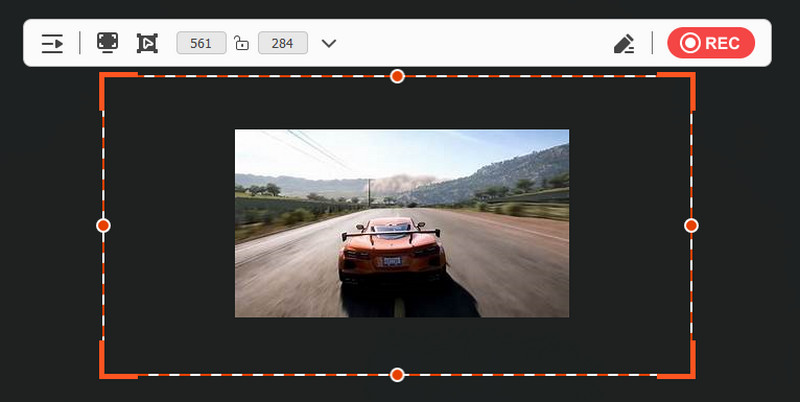The height and width of the screenshot is (402, 800).
Task: Edit the width field showing 561
Action: point(201,43)
